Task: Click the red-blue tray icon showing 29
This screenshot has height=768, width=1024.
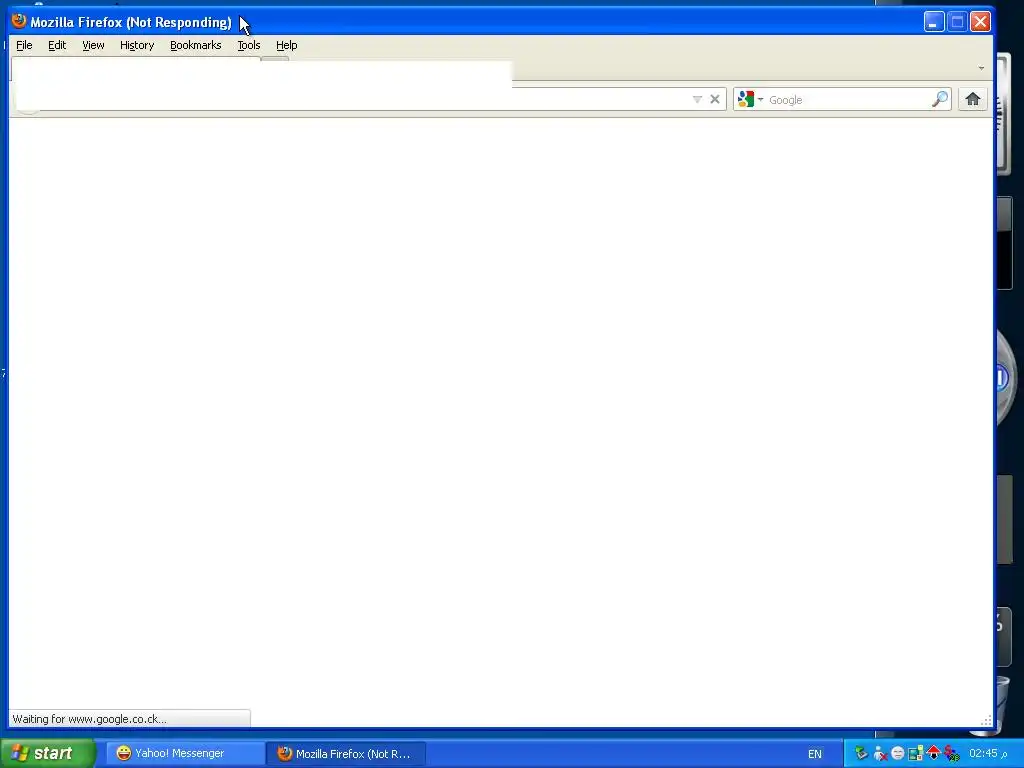Action: coord(952,754)
